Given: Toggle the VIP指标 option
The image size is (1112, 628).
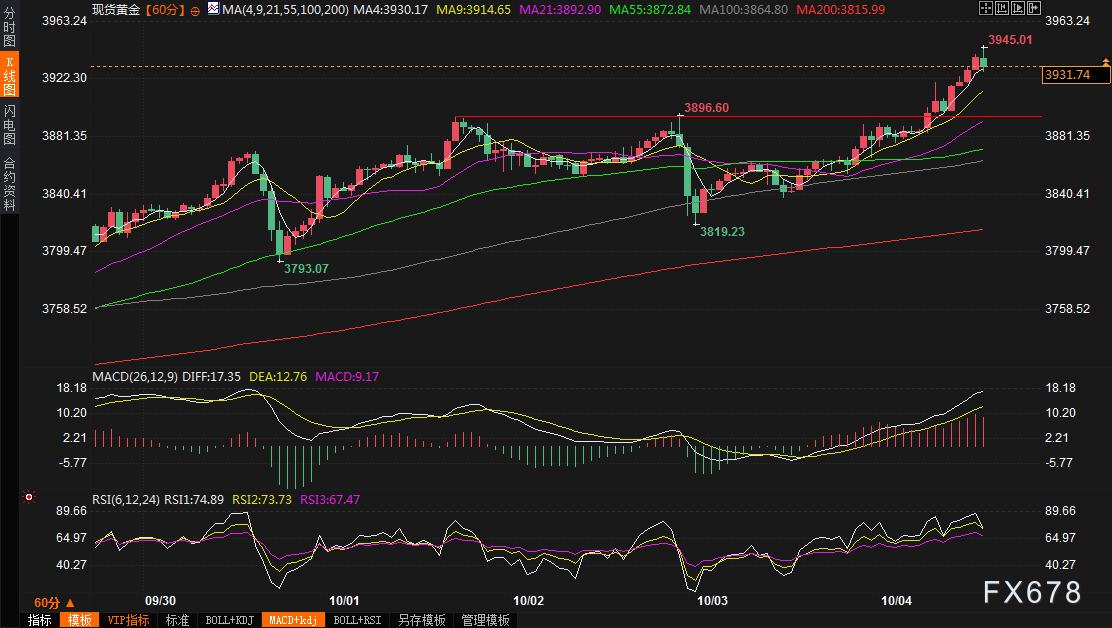Looking at the screenshot, I should coord(129,620).
